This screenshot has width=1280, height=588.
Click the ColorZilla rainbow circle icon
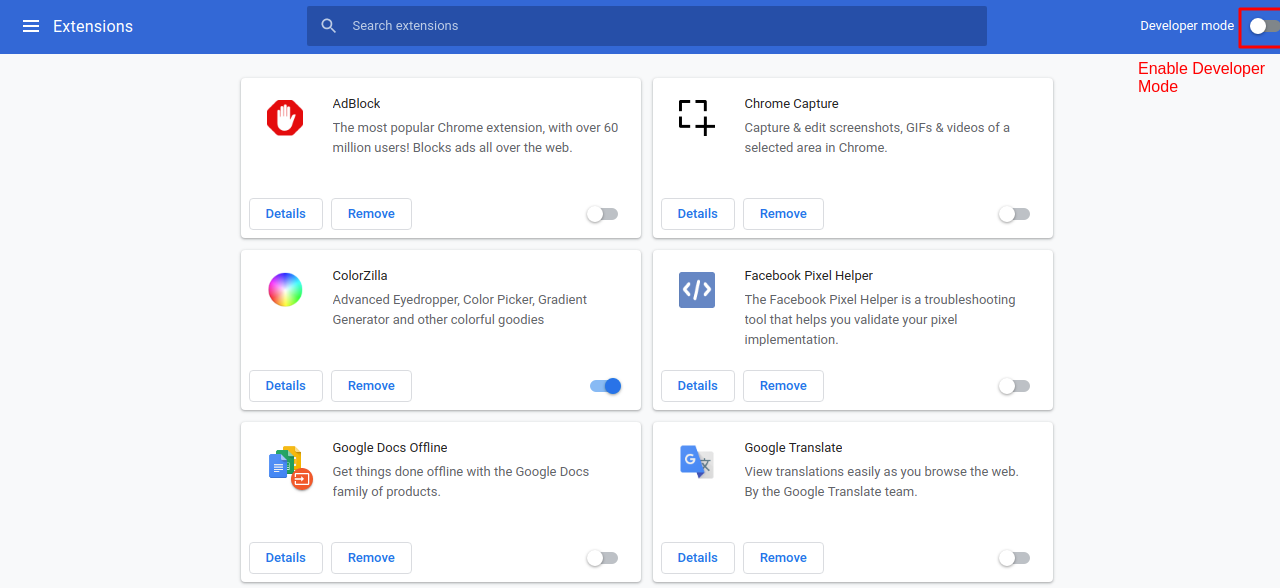coord(285,290)
